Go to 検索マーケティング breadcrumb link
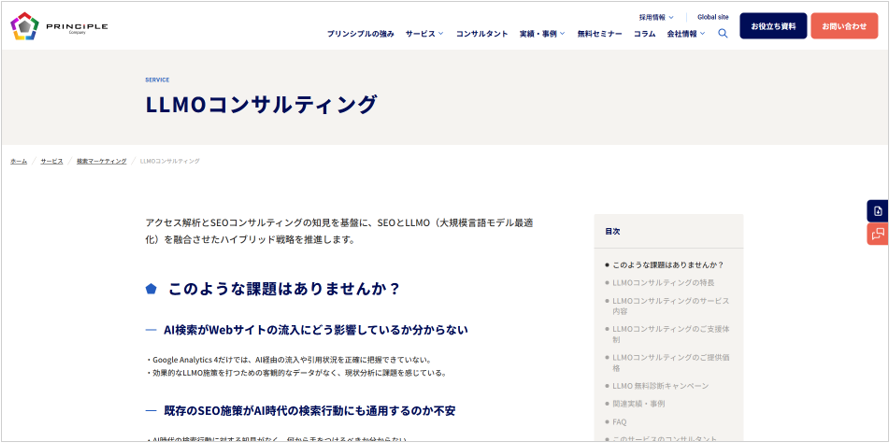Image resolution: width=890 pixels, height=443 pixels. [x=102, y=161]
